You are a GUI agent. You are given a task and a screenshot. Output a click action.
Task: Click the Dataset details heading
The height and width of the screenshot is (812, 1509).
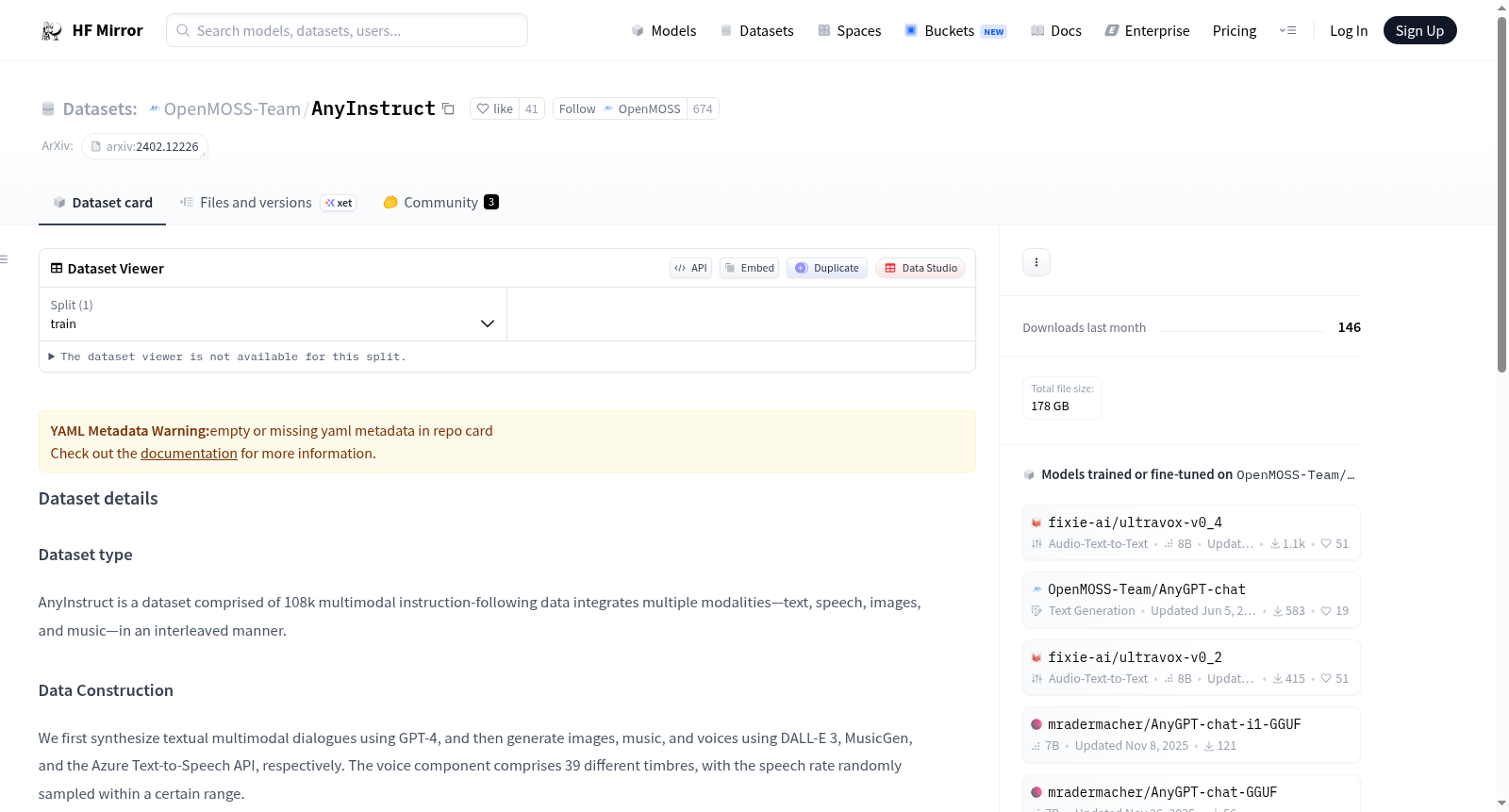98,499
